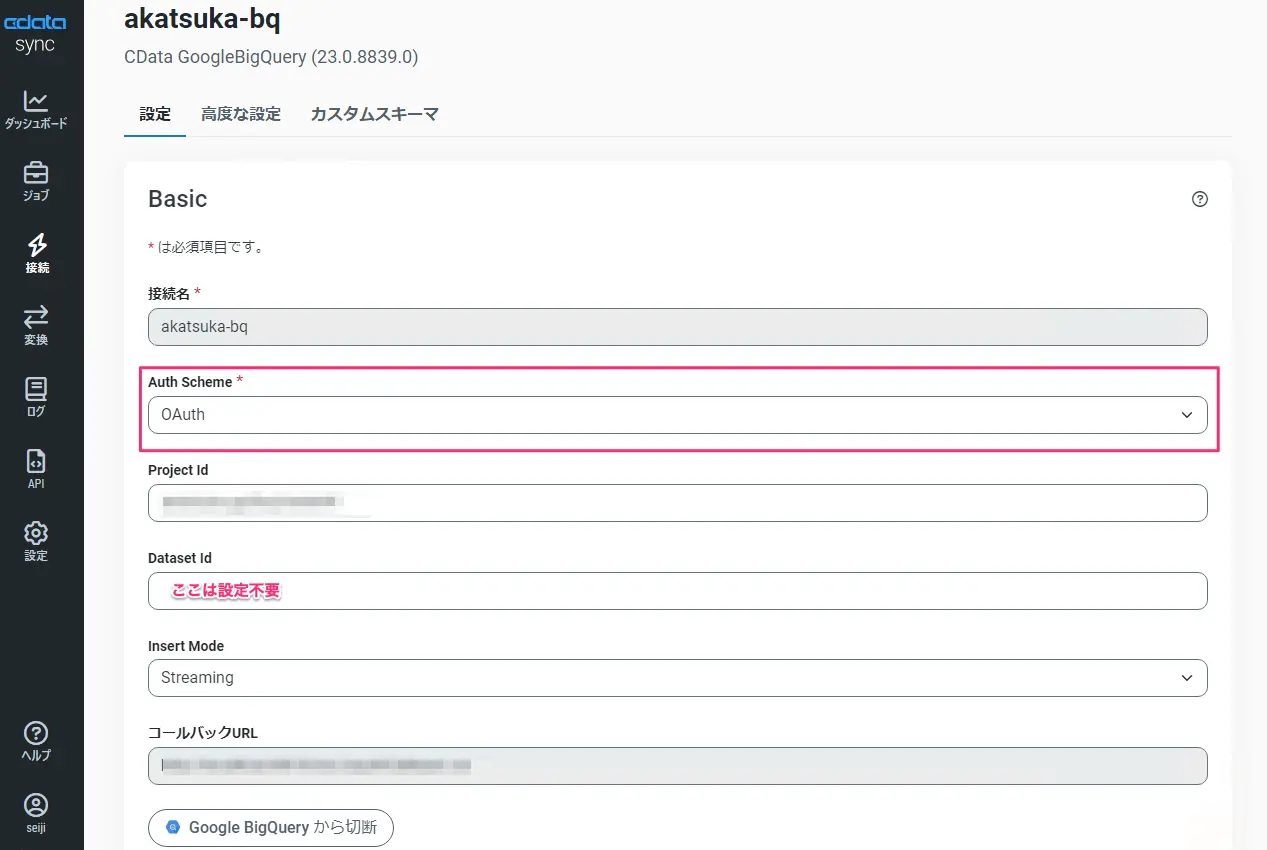The width and height of the screenshot is (1267, 850).
Task: Focus the Project Id input field
Action: pyautogui.click(x=677, y=503)
